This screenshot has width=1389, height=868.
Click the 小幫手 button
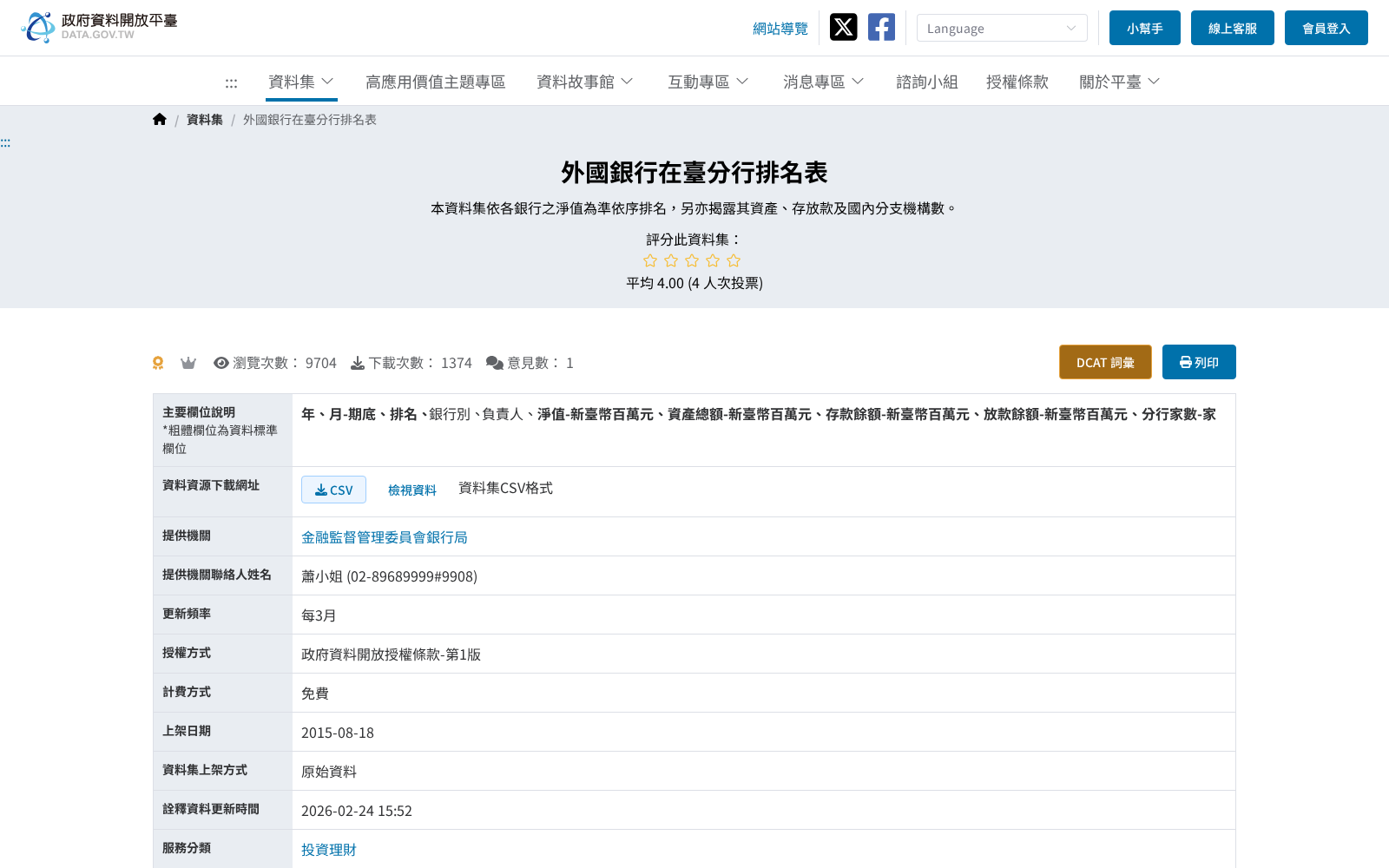coord(1145,28)
